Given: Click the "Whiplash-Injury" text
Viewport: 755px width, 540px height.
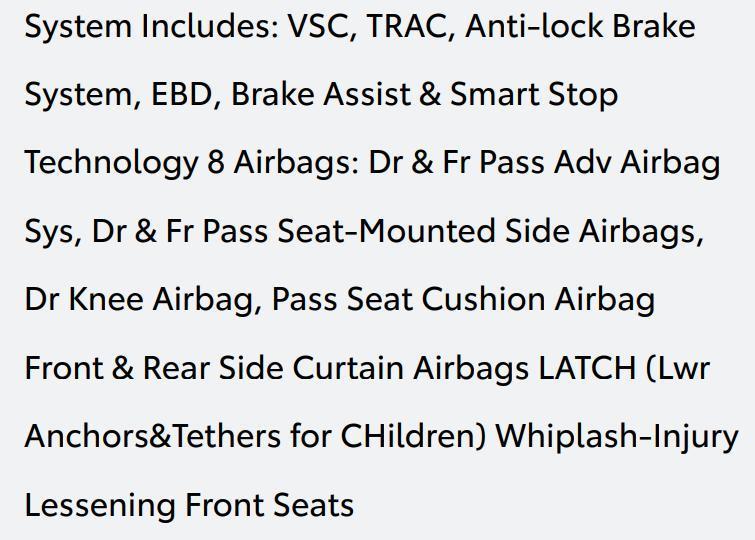Looking at the screenshot, I should point(616,436).
